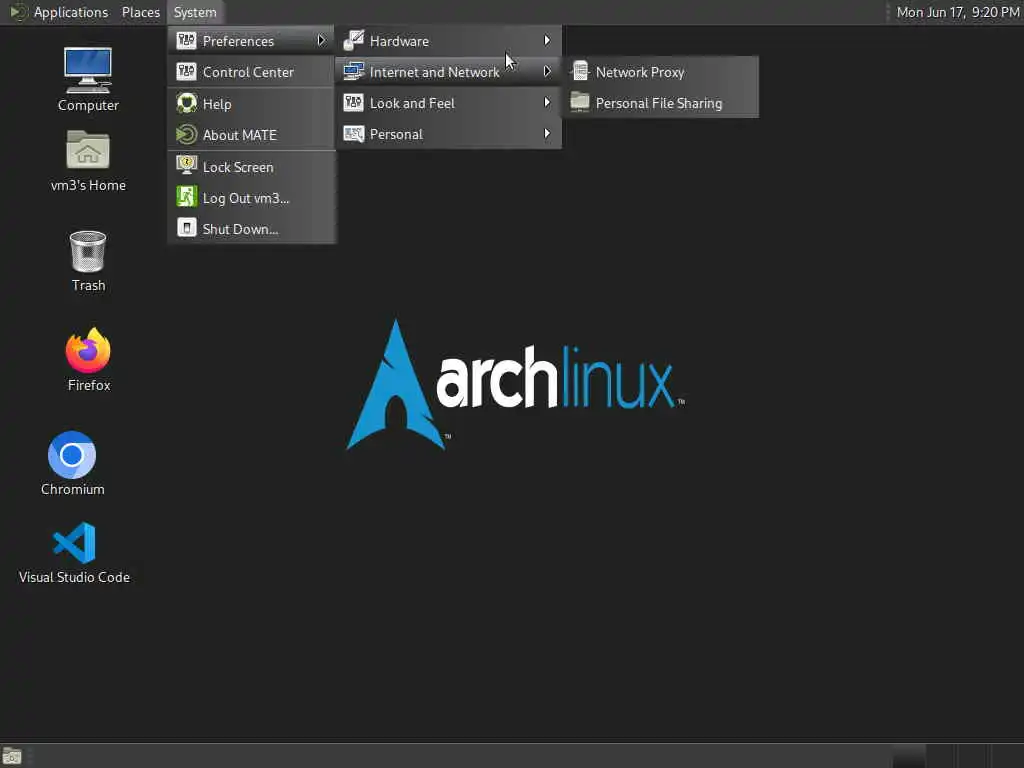Click the Chromium label text
The height and width of the screenshot is (768, 1024).
pos(72,489)
